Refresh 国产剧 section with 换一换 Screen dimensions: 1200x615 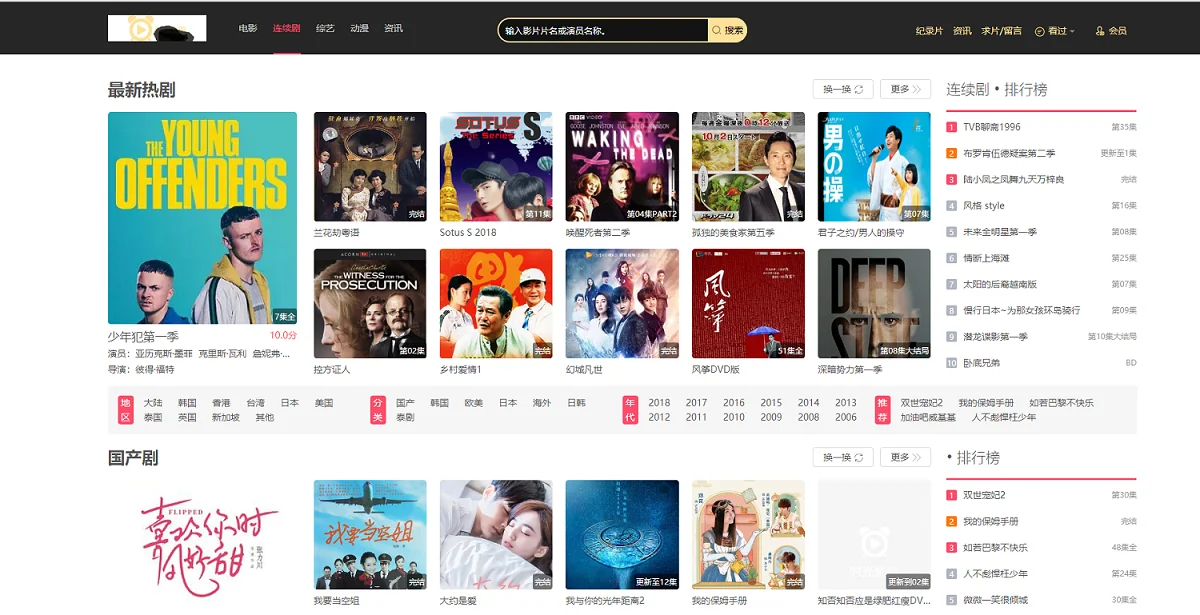coord(842,457)
